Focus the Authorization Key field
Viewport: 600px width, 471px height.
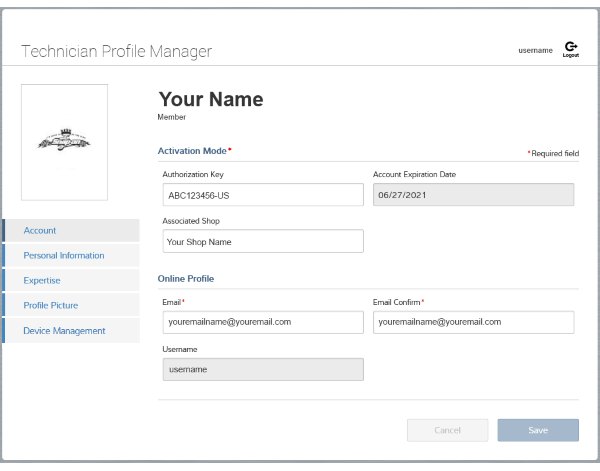[x=262, y=195]
